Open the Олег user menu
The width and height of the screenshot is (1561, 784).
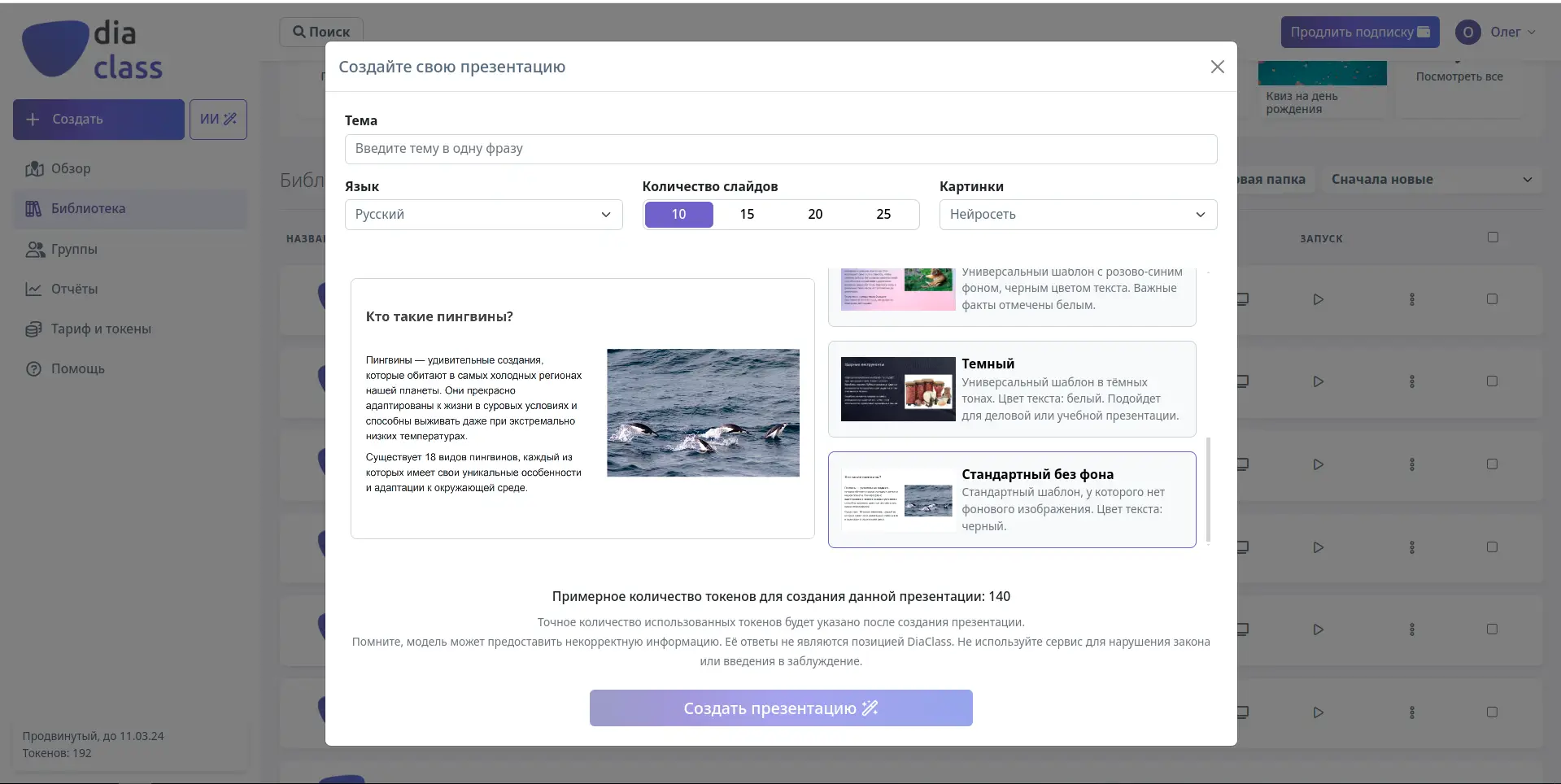click(x=1496, y=32)
